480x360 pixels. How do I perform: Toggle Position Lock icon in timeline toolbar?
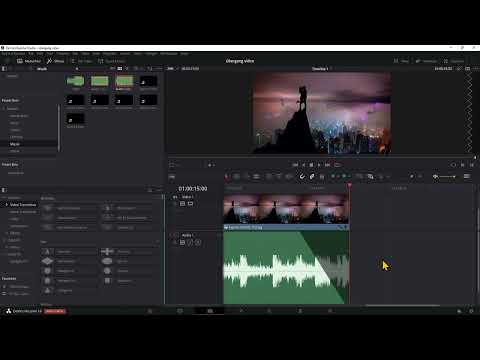(x=322, y=177)
